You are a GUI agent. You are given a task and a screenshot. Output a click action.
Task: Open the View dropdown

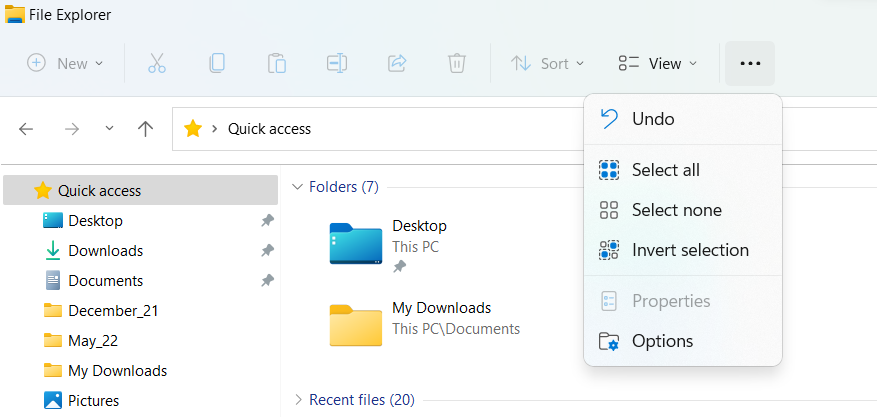pyautogui.click(x=657, y=63)
